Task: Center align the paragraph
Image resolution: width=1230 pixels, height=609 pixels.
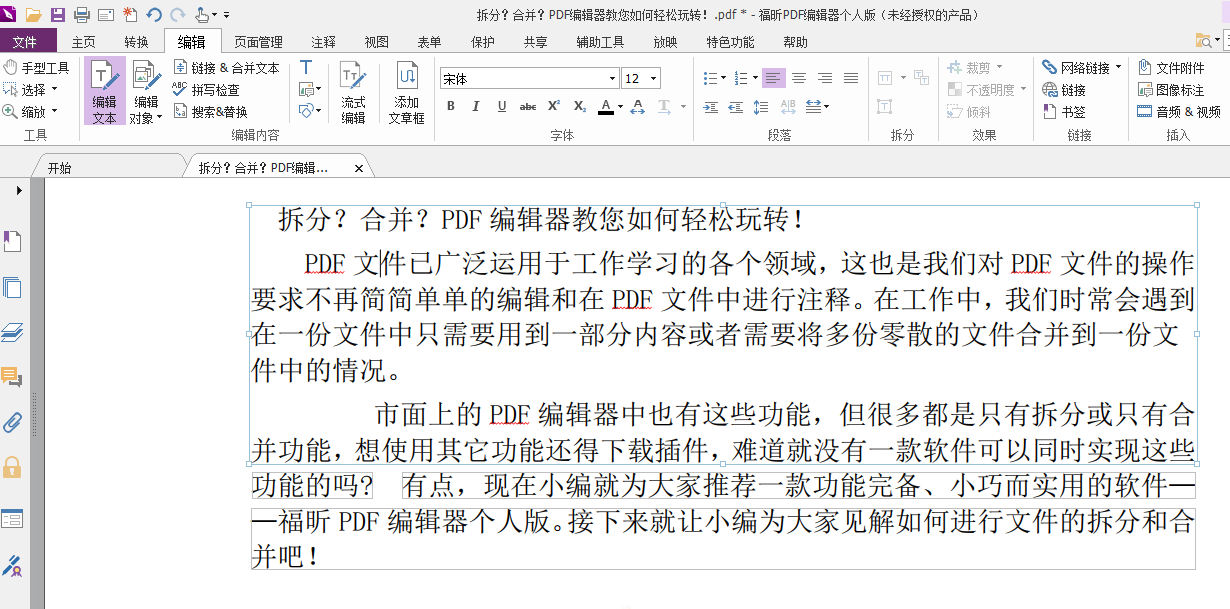Action: coord(799,78)
